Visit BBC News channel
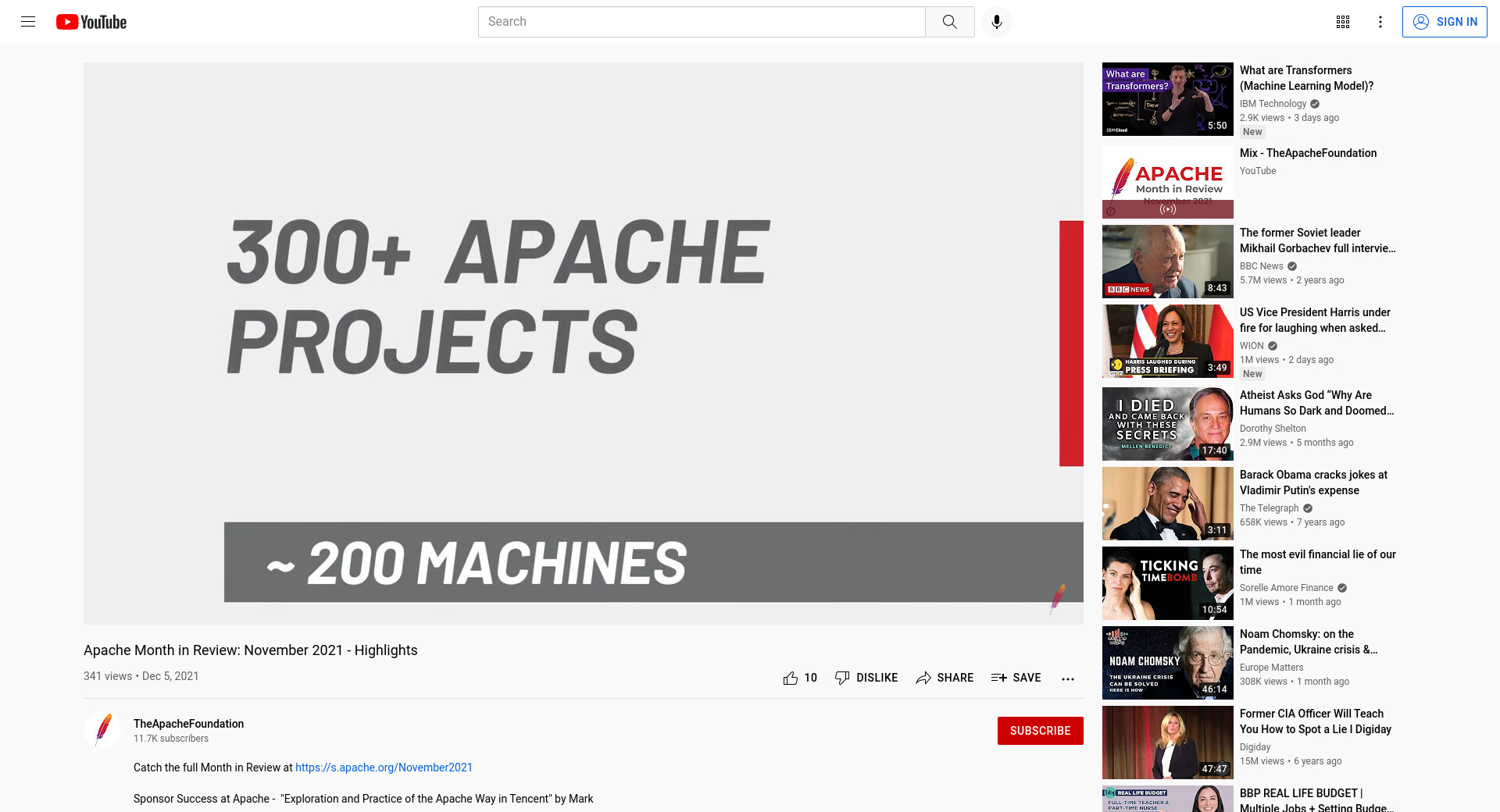1500x812 pixels. coord(1261,266)
